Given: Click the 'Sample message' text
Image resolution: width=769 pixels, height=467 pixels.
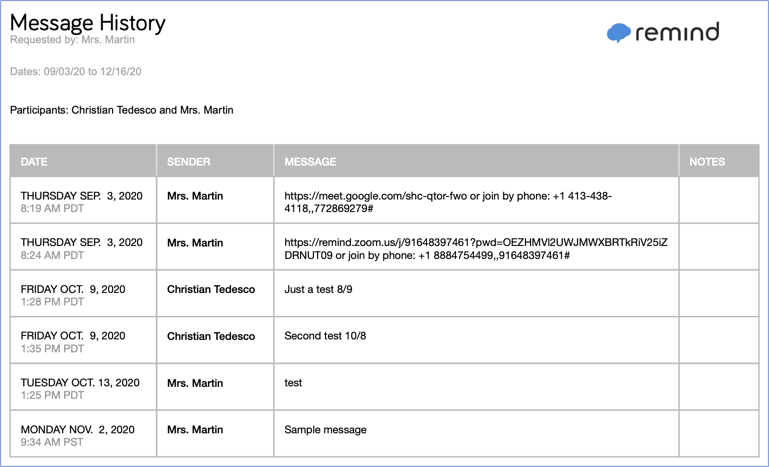Looking at the screenshot, I should coord(325,429).
